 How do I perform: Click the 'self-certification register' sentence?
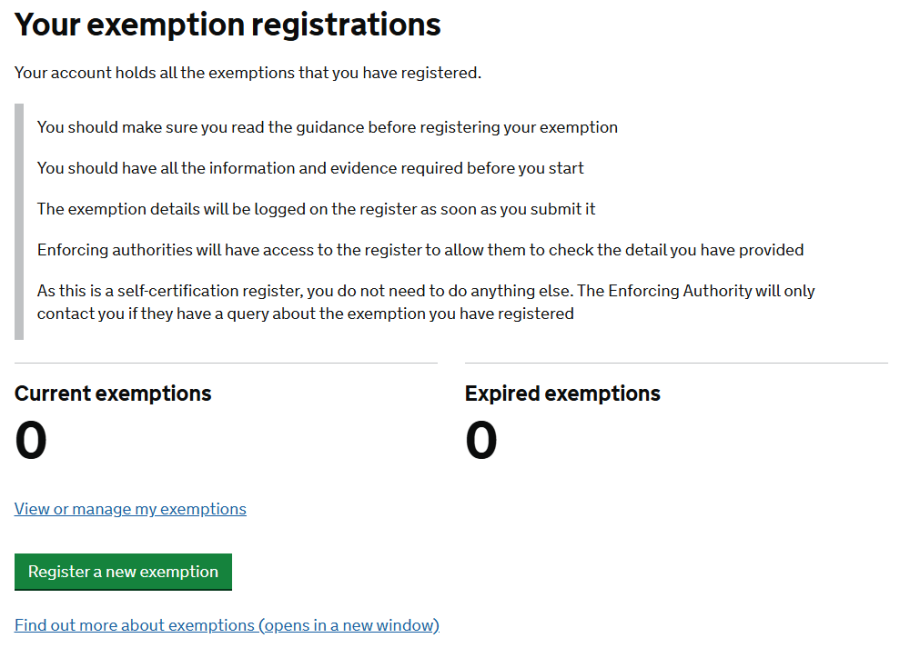tap(426, 291)
